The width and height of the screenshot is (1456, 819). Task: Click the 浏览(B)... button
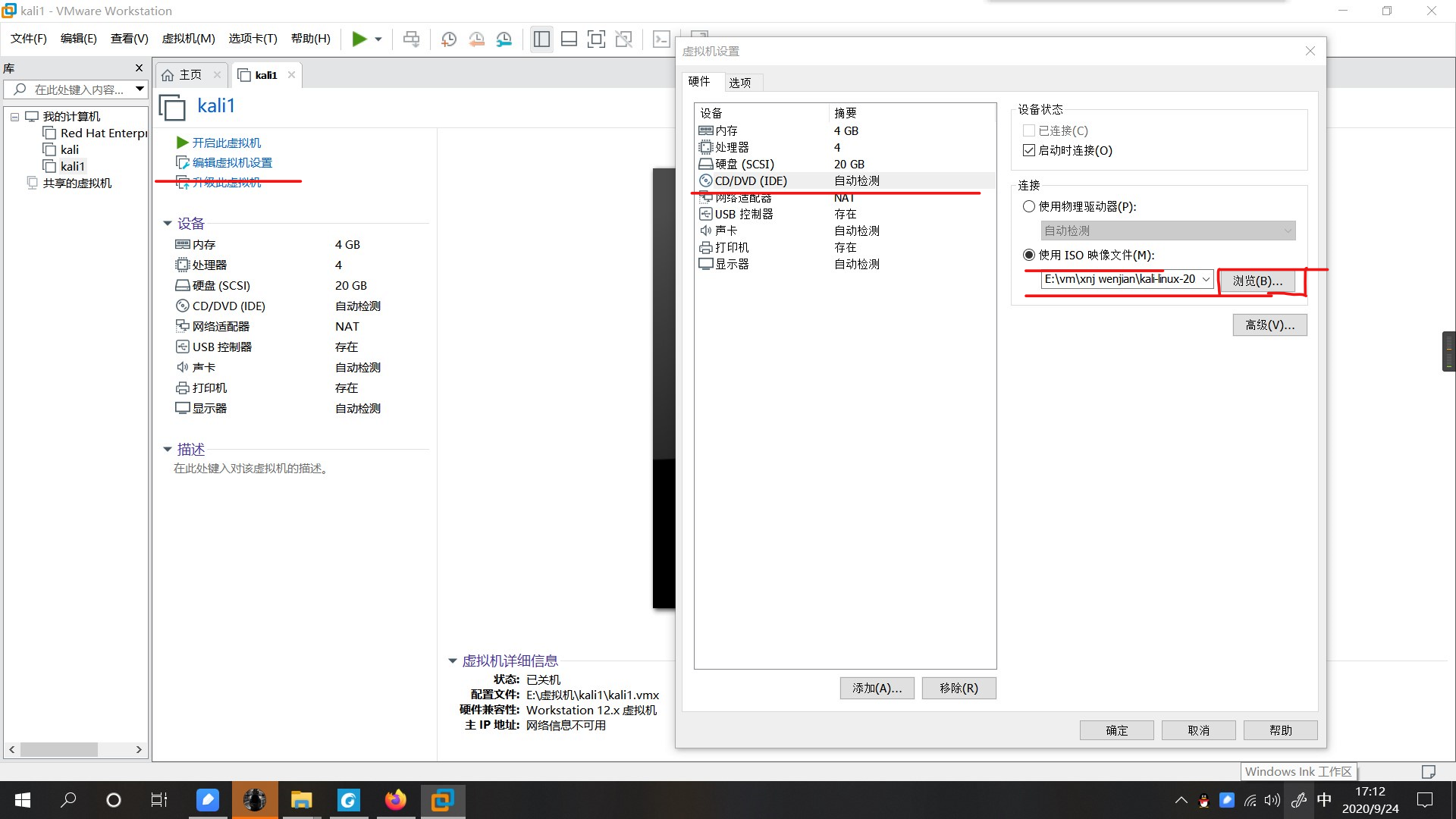(x=1257, y=281)
